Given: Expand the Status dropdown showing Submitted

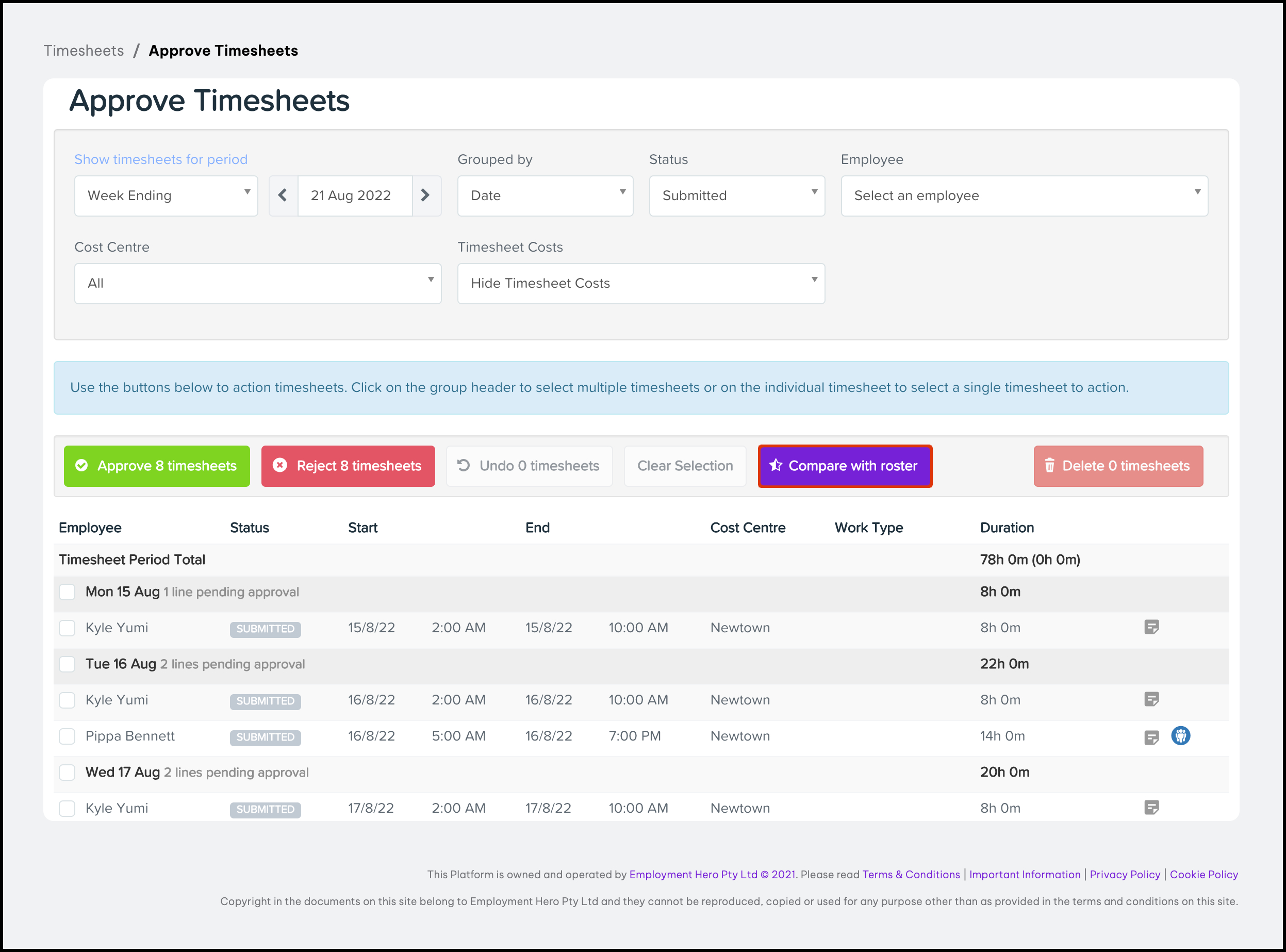Looking at the screenshot, I should pyautogui.click(x=736, y=195).
